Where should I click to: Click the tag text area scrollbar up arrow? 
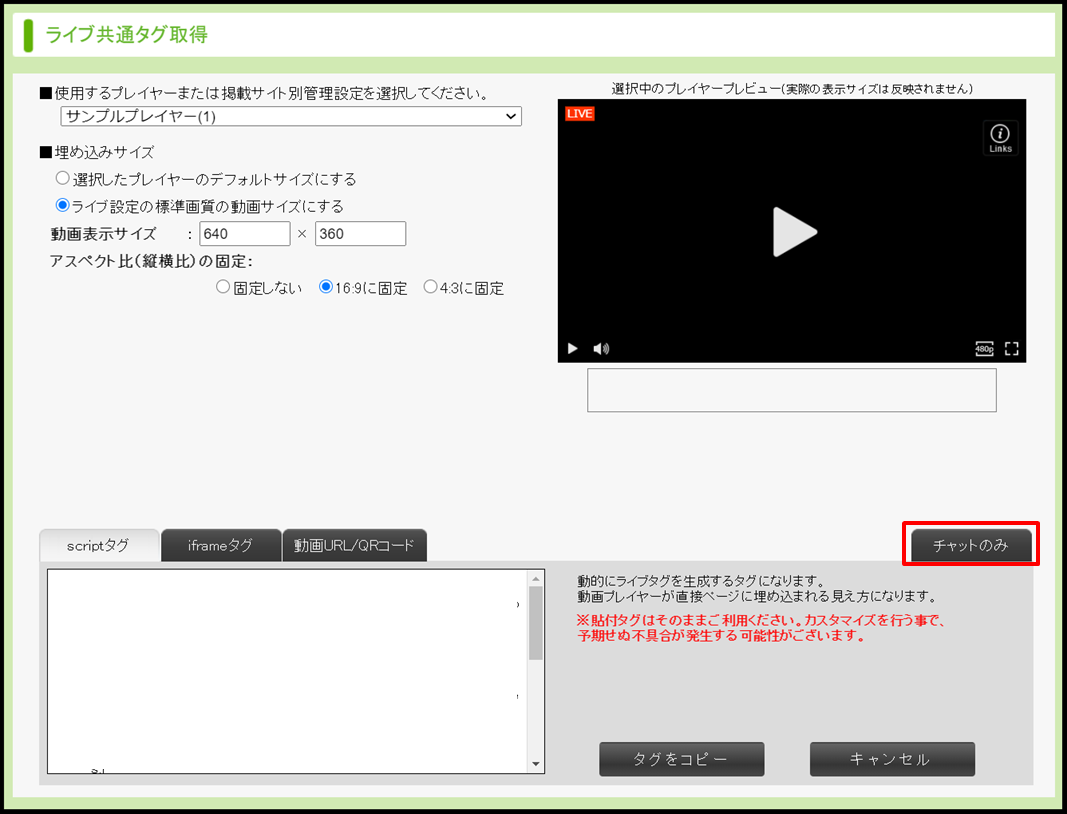pos(536,579)
